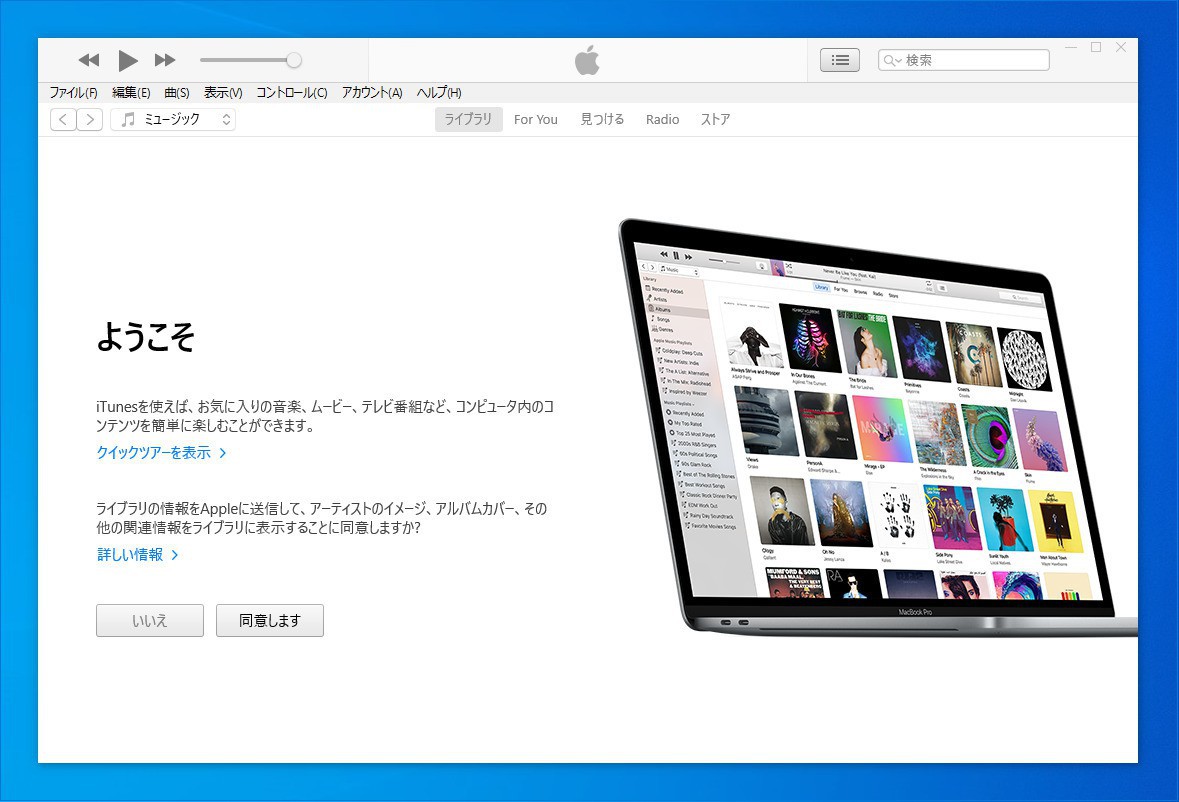
Task: Click the music note icon in media picker
Action: tap(129, 120)
